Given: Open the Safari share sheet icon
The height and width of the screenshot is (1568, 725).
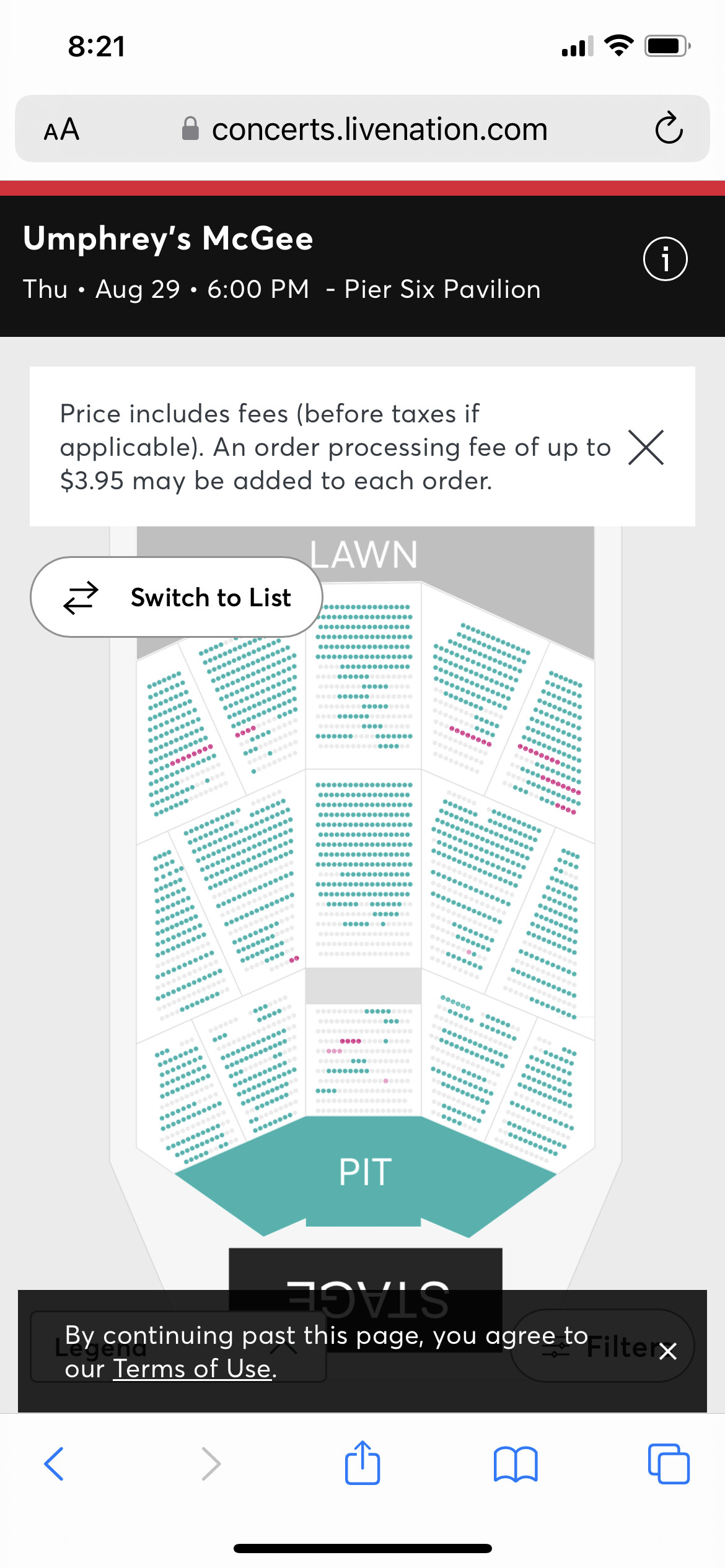Looking at the screenshot, I should click(x=362, y=1462).
